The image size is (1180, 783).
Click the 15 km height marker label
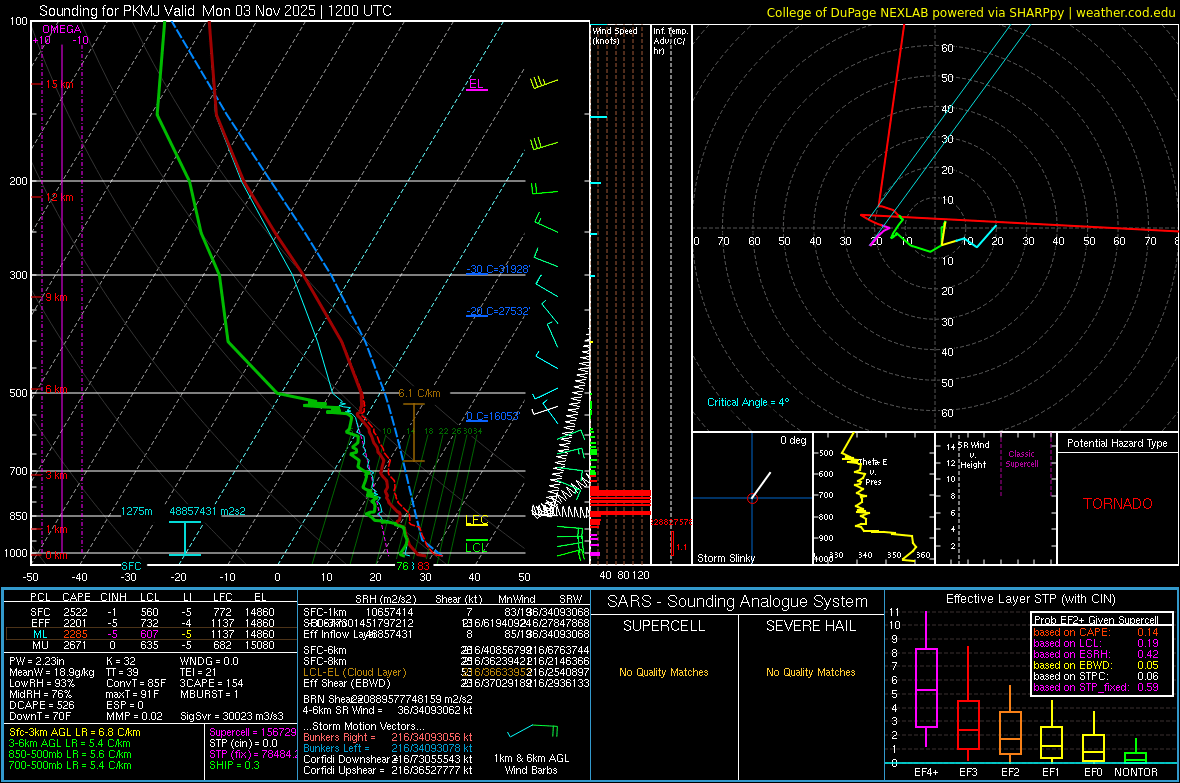(59, 84)
